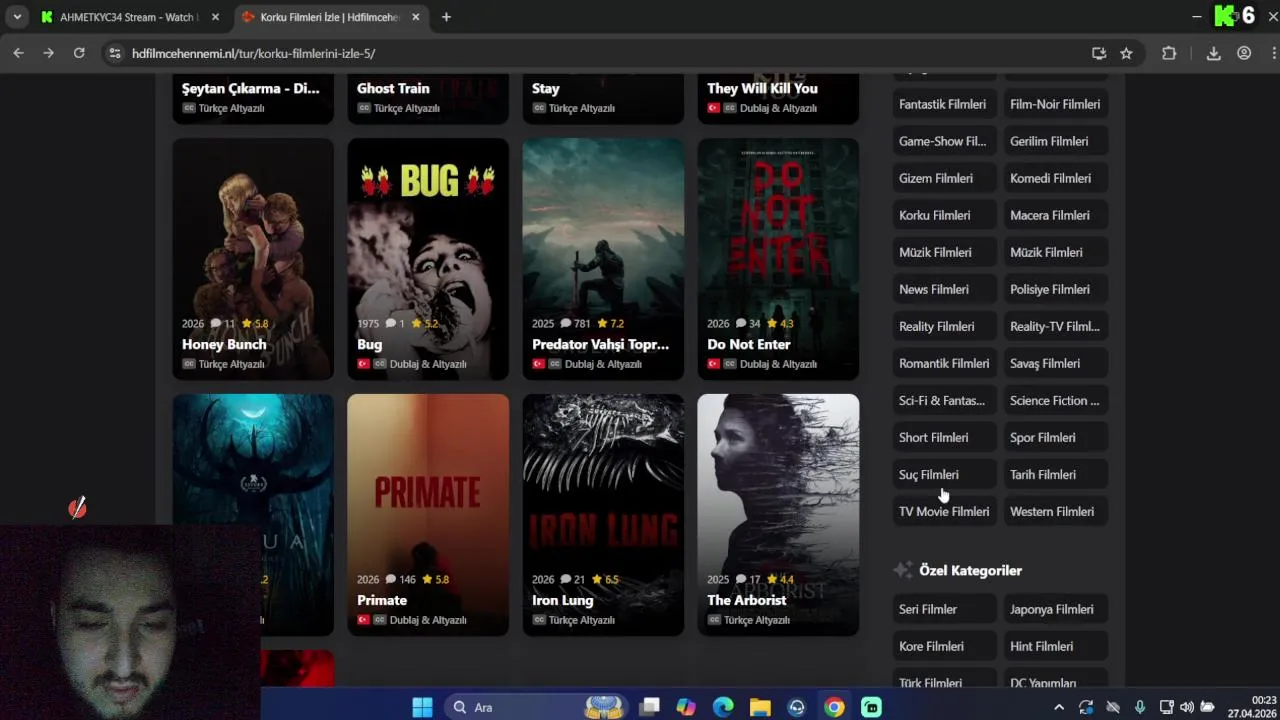Select Reality Filmleri category
1280x720 pixels.
click(x=942, y=326)
